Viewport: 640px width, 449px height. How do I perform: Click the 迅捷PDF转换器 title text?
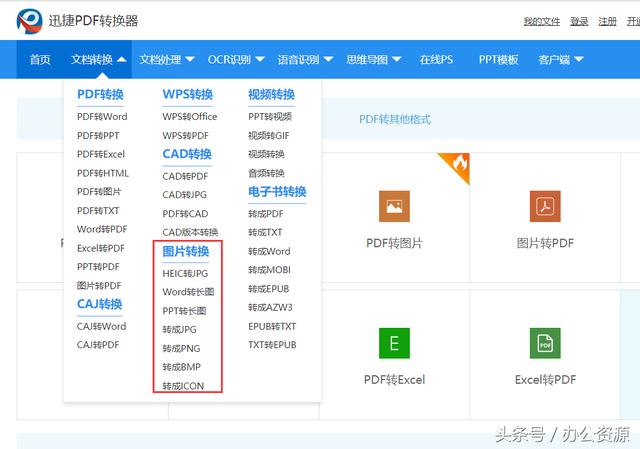coord(93,21)
